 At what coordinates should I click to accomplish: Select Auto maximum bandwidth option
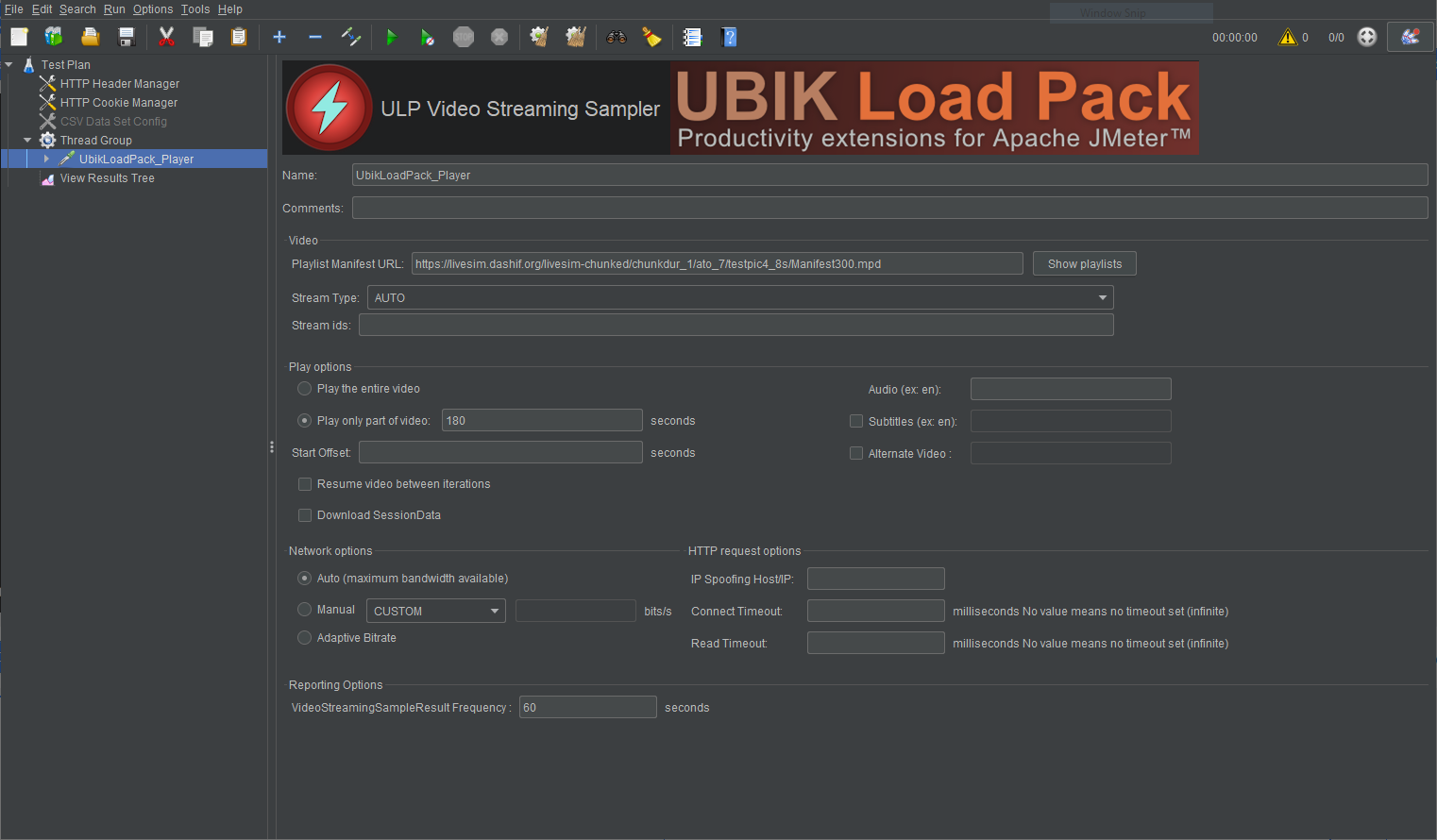tap(304, 579)
